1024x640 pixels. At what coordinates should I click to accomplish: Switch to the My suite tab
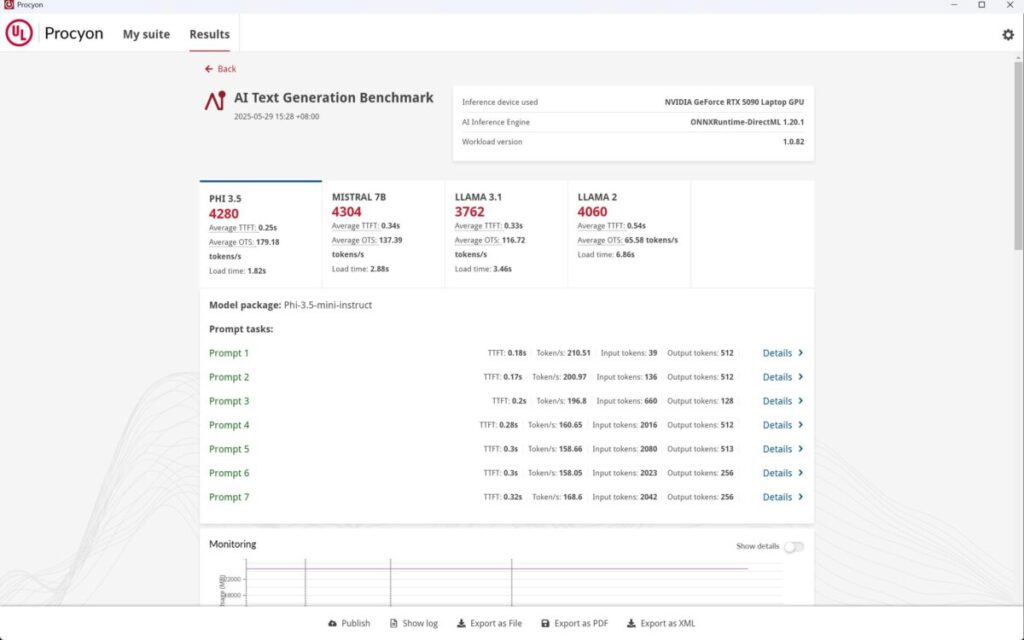point(146,34)
